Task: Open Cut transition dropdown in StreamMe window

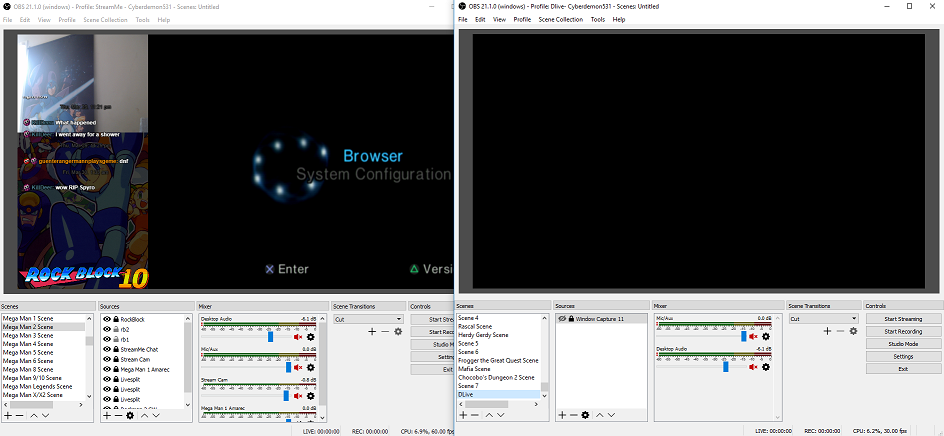Action: pos(368,319)
